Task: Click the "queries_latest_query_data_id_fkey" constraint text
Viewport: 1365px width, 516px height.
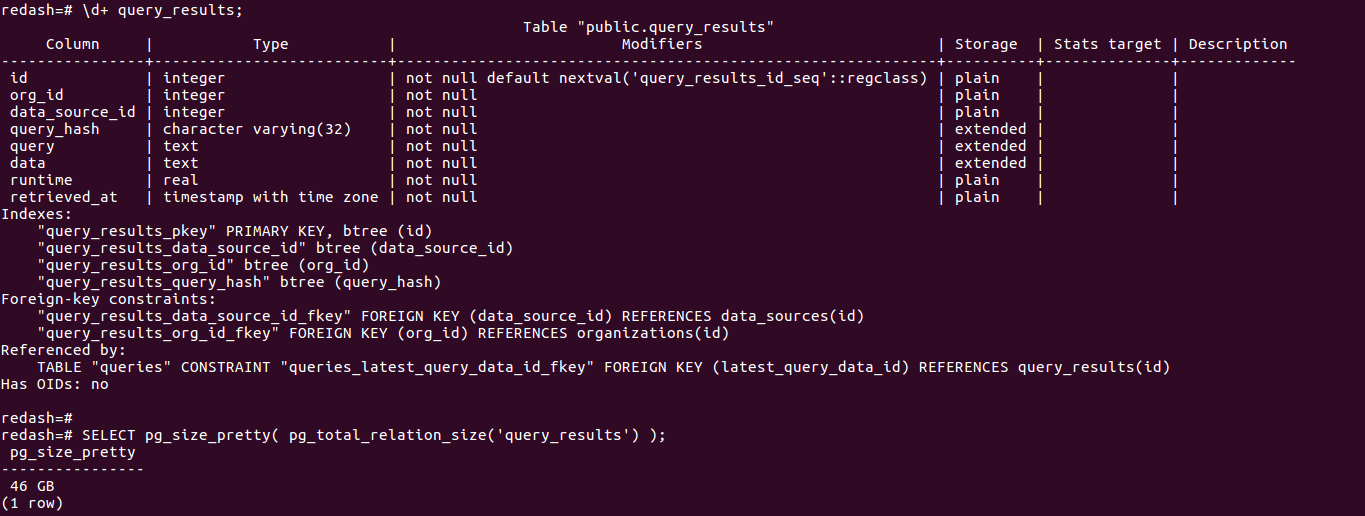Action: (441, 367)
